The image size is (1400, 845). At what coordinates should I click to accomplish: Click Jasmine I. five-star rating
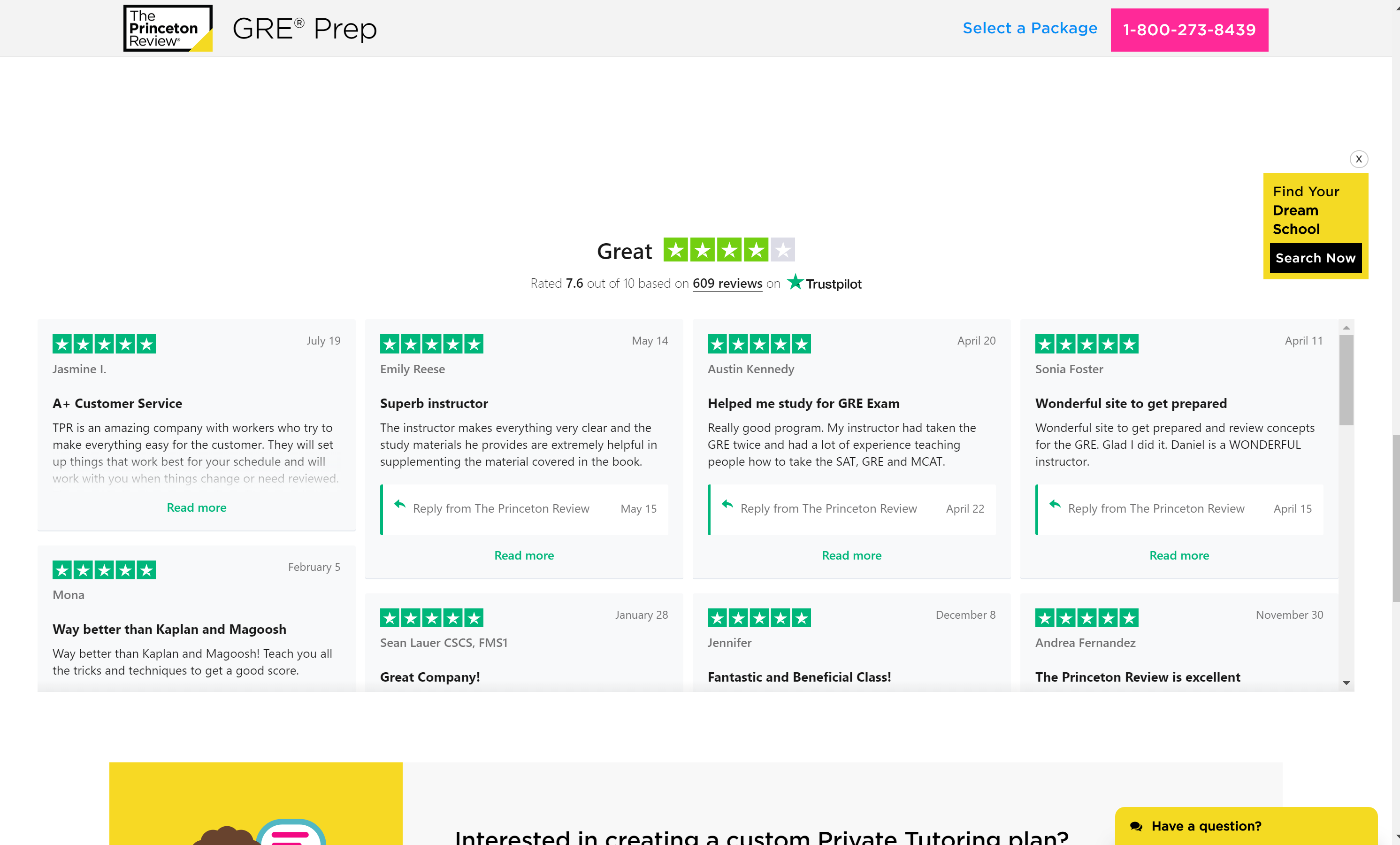[x=104, y=344]
